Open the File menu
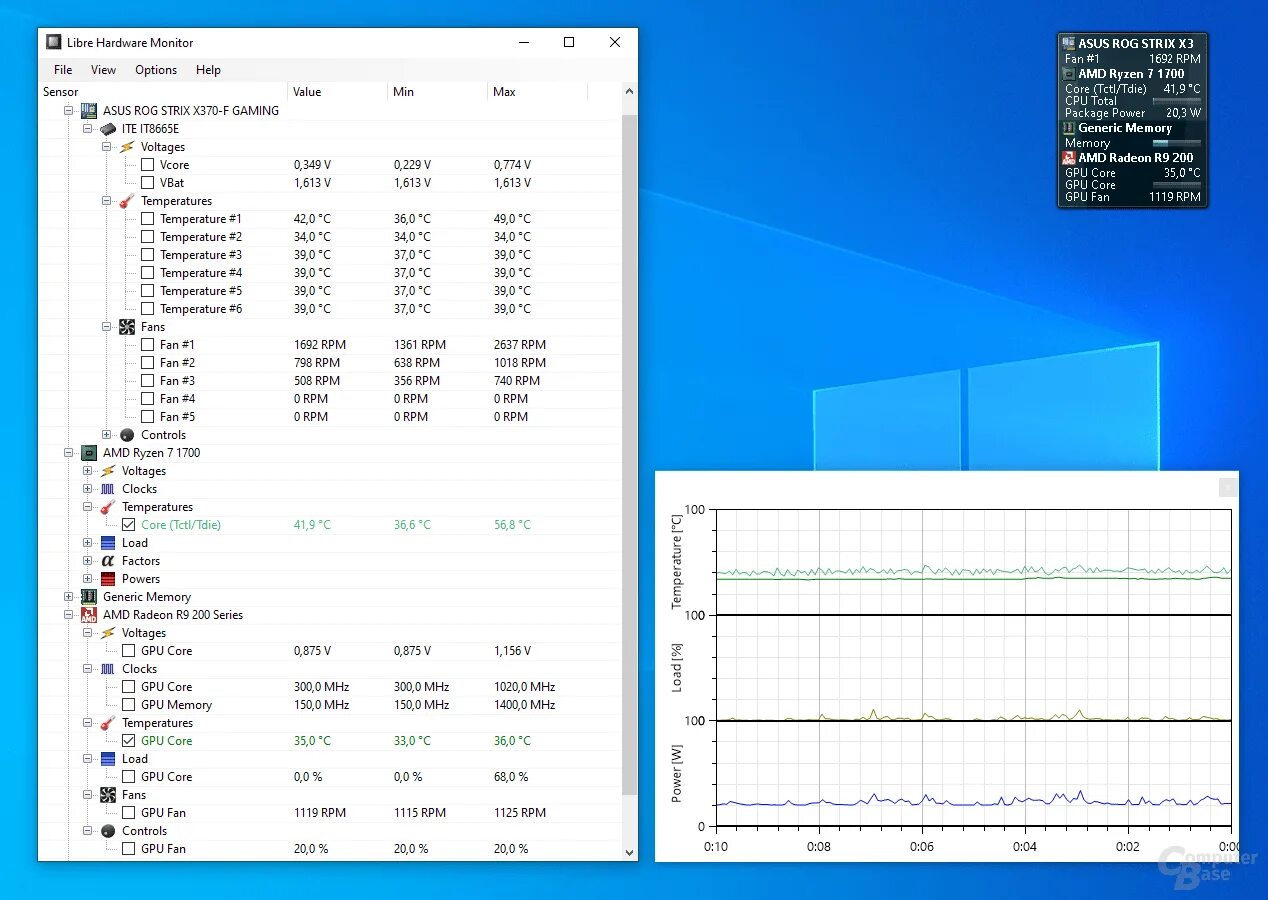The height and width of the screenshot is (900, 1268). pos(63,70)
